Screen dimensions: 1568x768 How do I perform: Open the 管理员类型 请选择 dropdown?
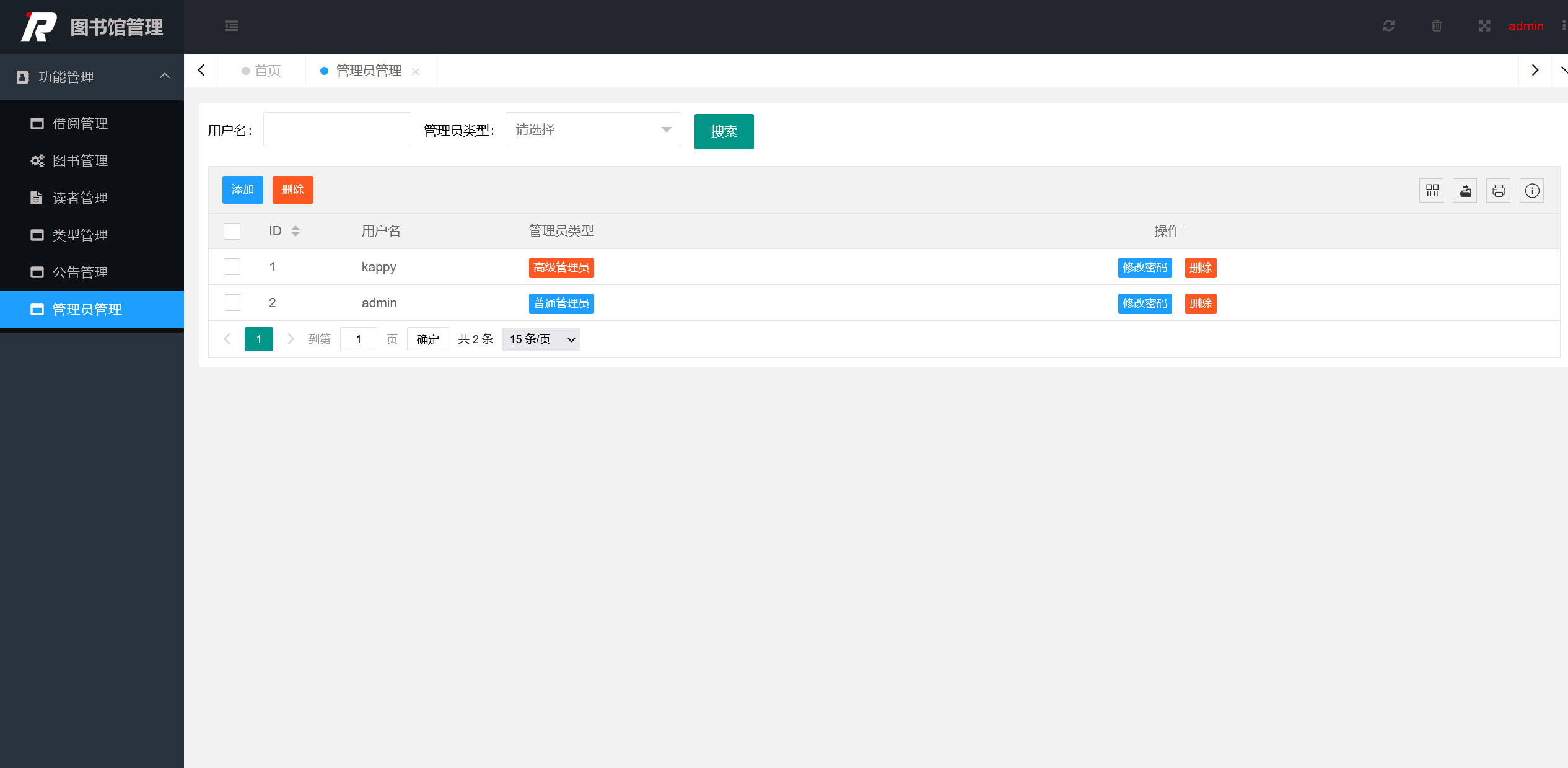point(593,130)
